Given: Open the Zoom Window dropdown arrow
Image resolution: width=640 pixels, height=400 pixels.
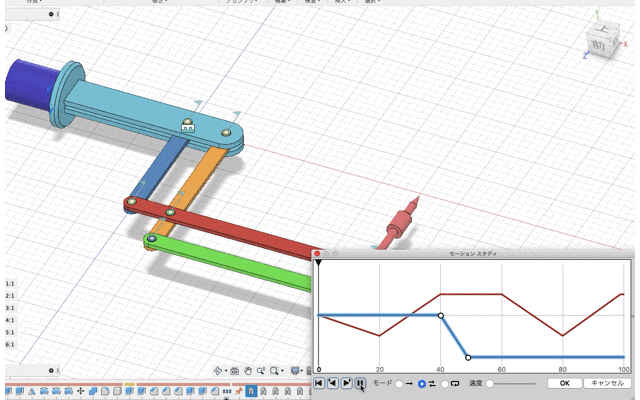Looking at the screenshot, I should pyautogui.click(x=282, y=371).
